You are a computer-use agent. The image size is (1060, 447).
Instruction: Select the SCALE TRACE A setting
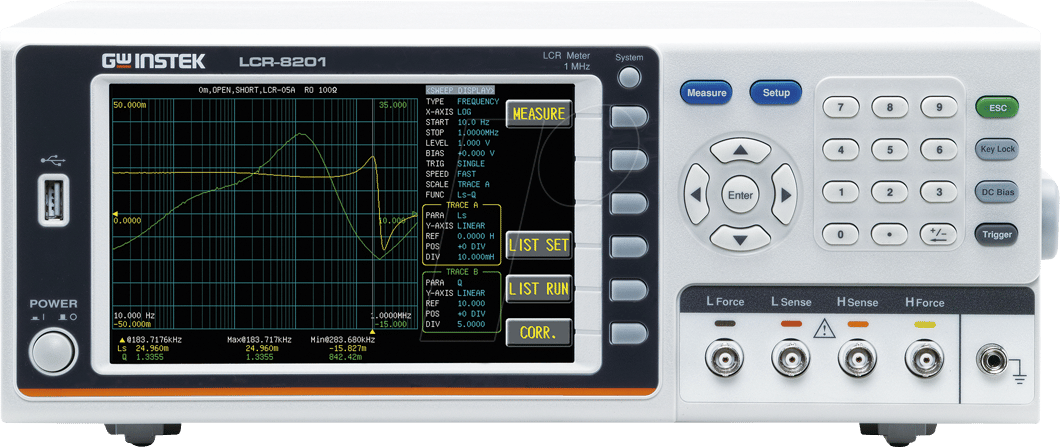458,184
